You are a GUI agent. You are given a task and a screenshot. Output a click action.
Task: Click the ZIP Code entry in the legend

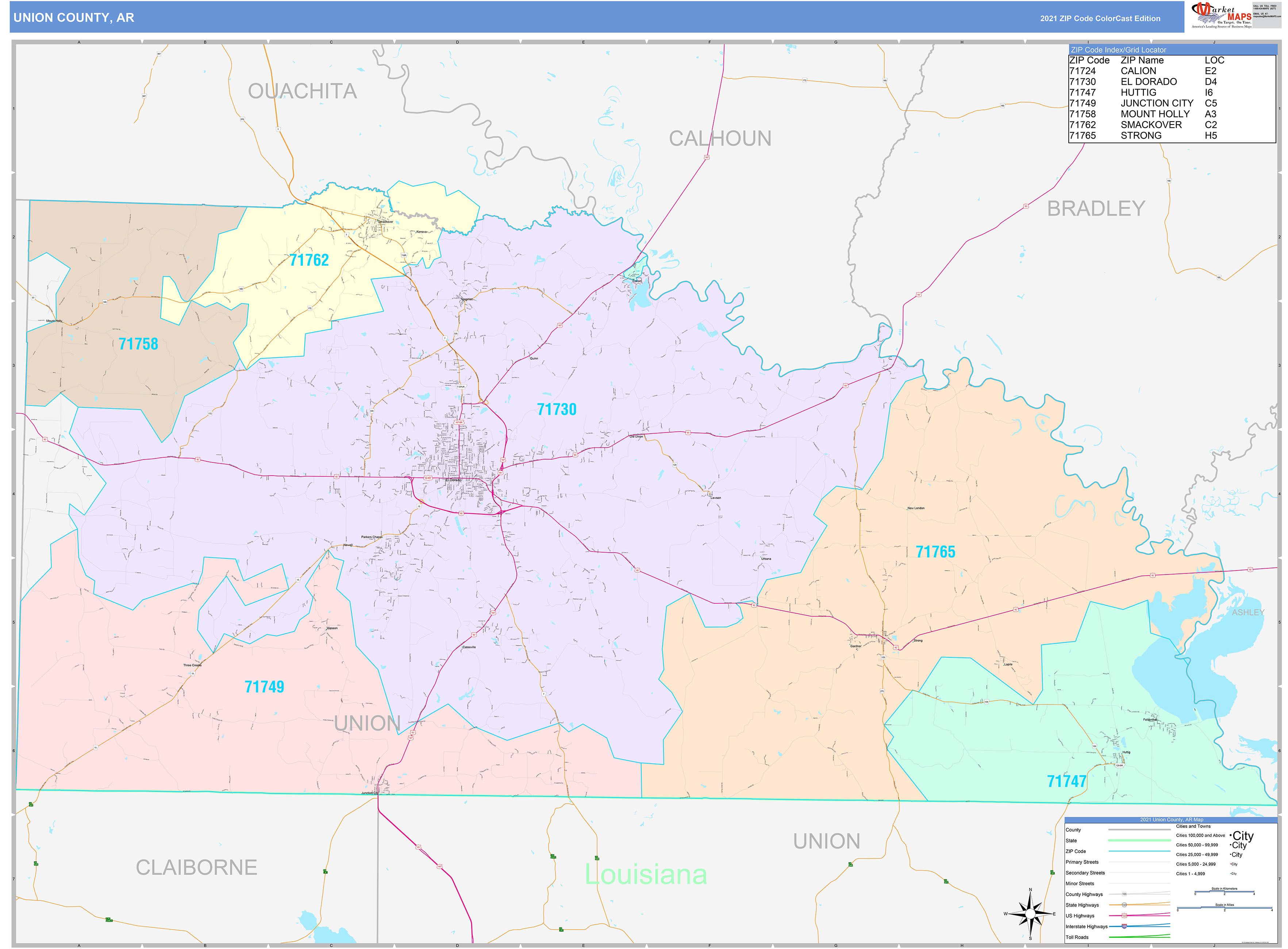coord(1076,851)
